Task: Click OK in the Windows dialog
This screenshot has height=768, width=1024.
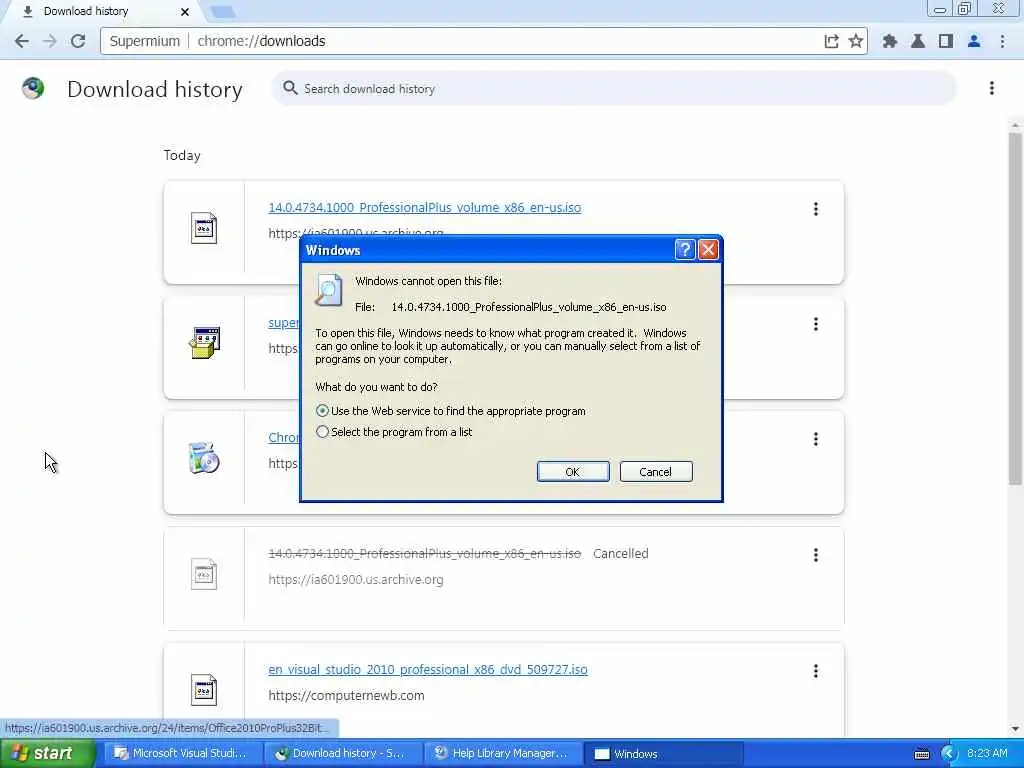Action: (x=573, y=472)
